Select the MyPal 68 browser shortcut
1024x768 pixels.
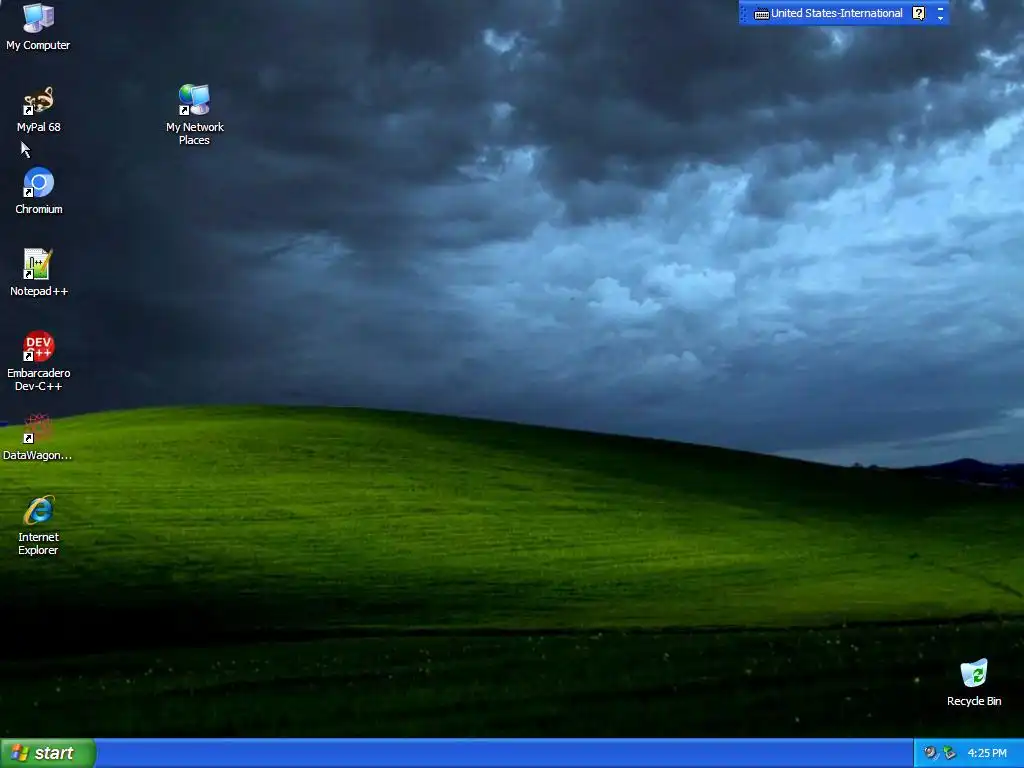click(39, 109)
